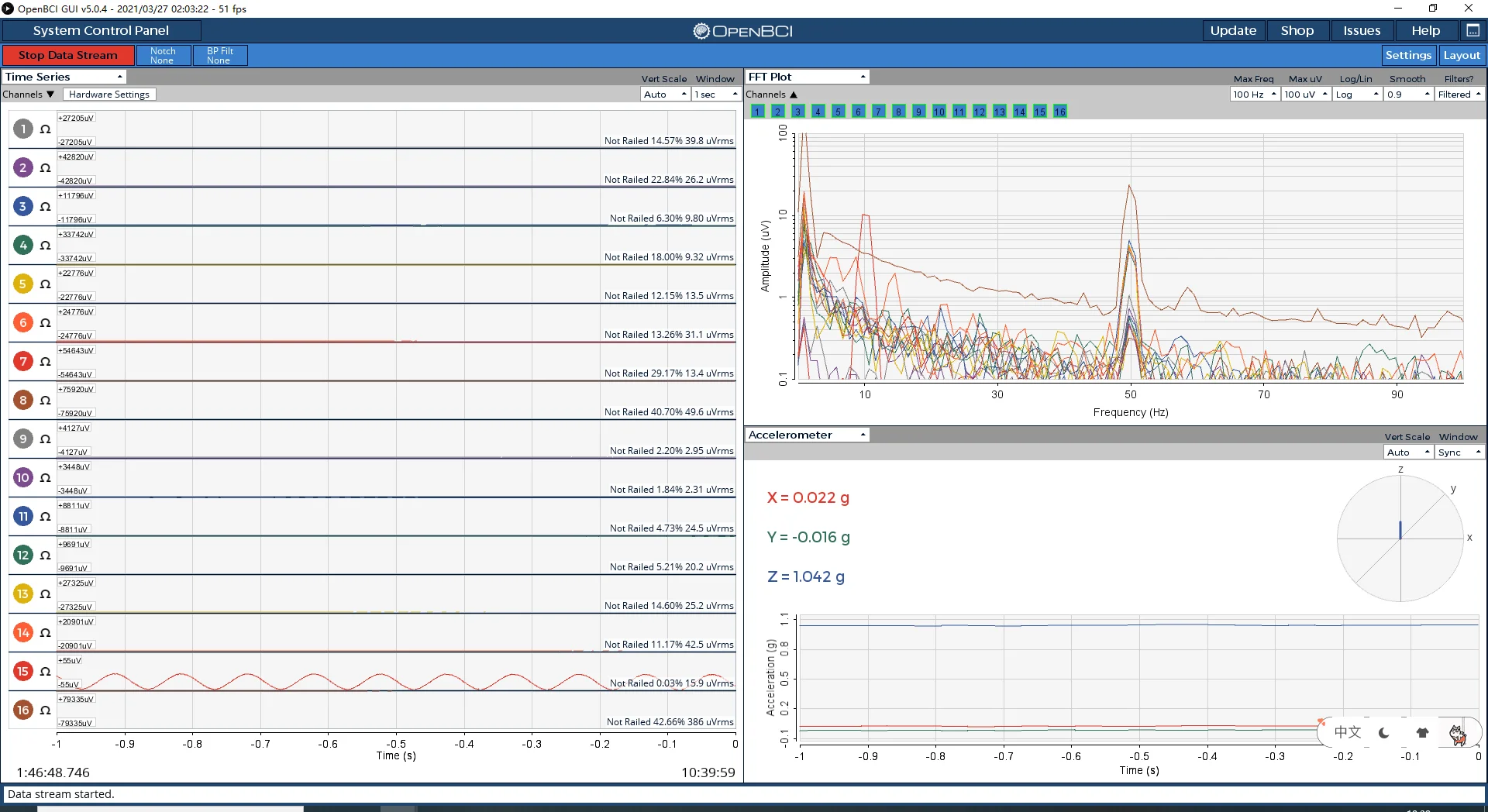The height and width of the screenshot is (812, 1488).
Task: Click the 中文 input language indicator
Action: click(x=1347, y=732)
